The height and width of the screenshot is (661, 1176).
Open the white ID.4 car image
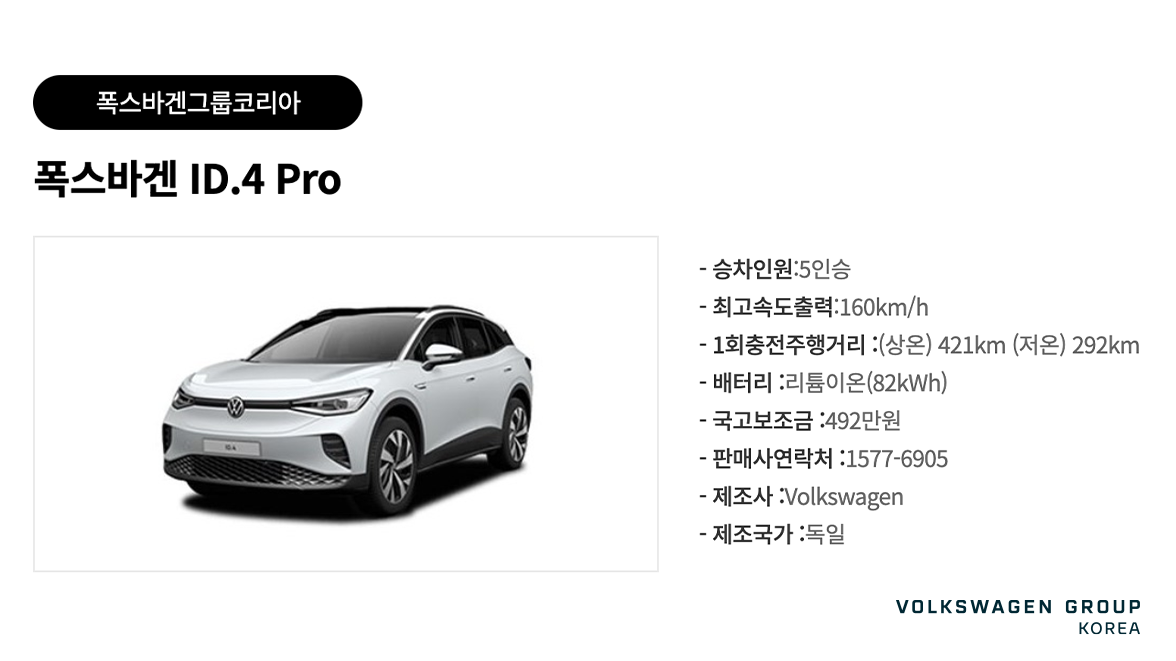[346, 404]
